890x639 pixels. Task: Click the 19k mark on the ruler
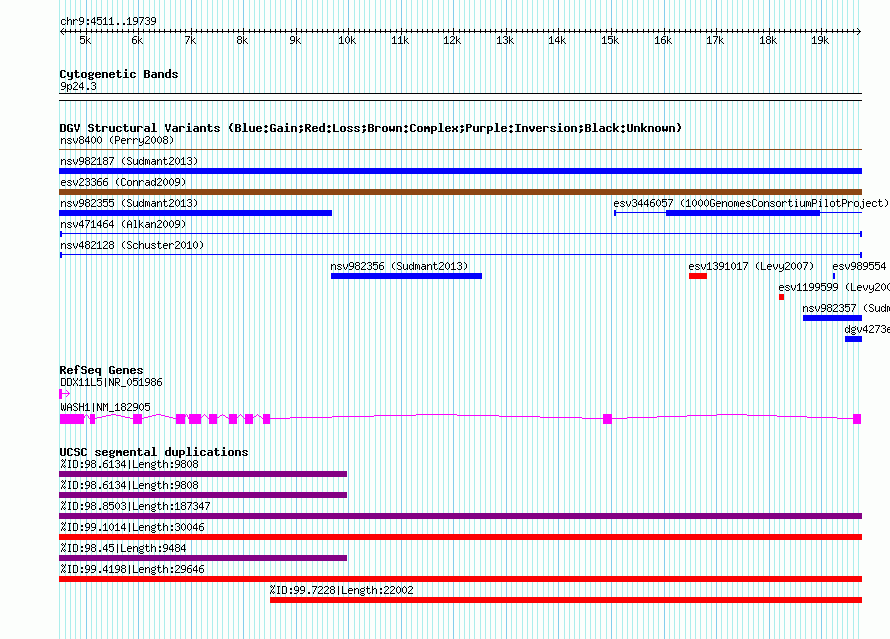(x=820, y=40)
